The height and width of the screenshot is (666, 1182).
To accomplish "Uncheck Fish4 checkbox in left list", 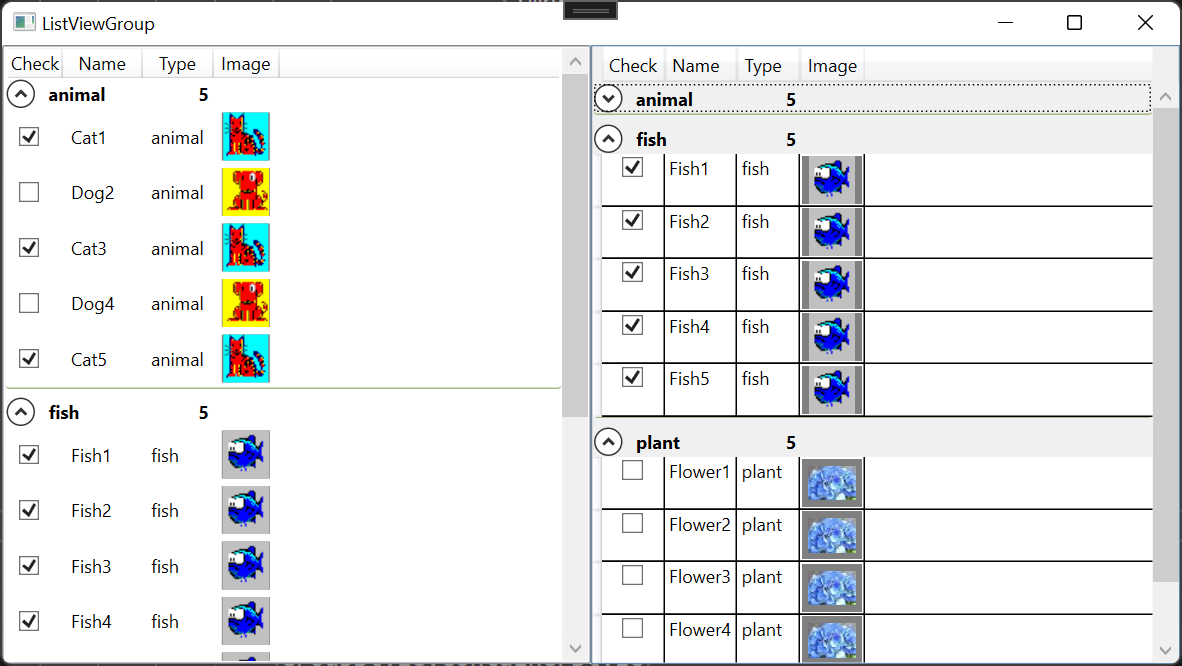I will click(29, 621).
